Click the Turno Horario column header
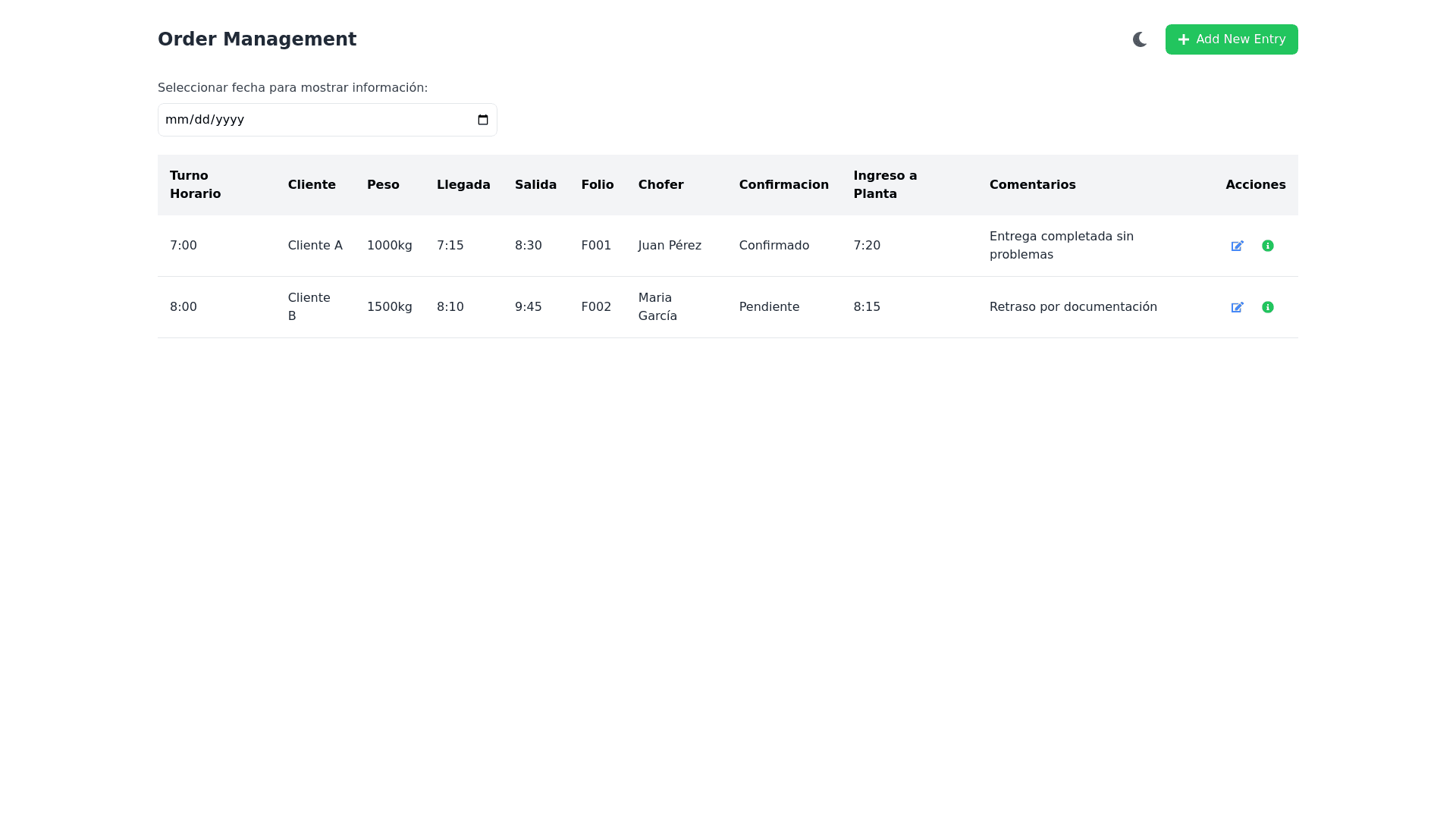Viewport: 1456px width, 819px height. [x=195, y=185]
